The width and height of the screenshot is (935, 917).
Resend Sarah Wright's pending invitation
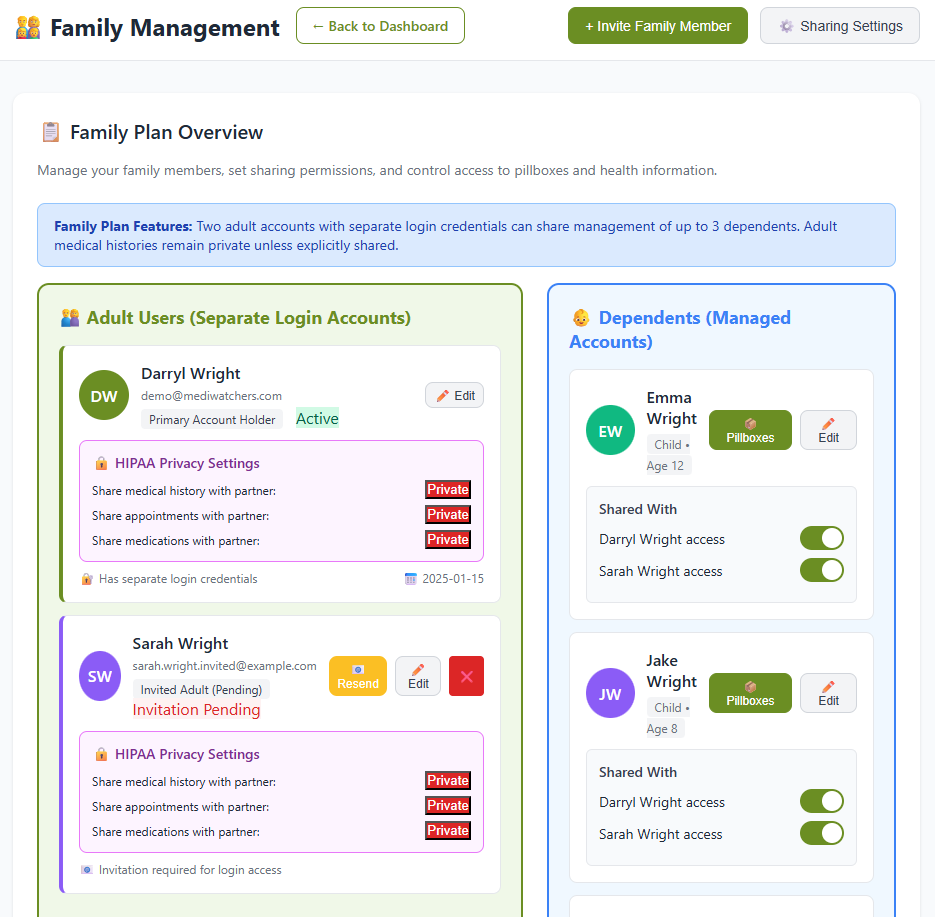coord(357,676)
